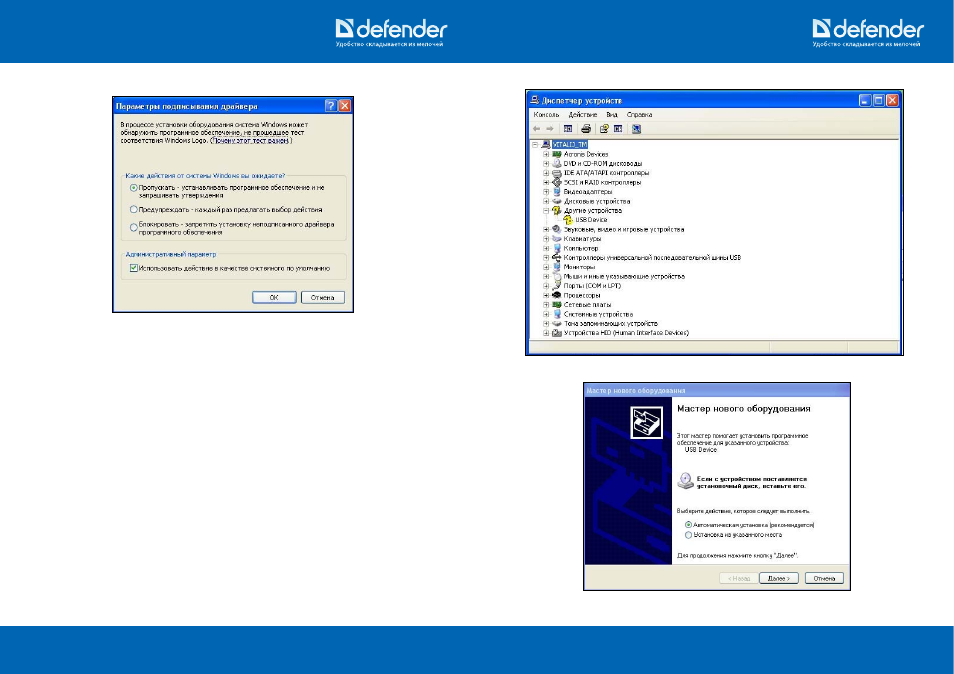This screenshot has width=954, height=674.
Task: Click the Back arrow in Device Manager toolbar
Action: pyautogui.click(x=536, y=129)
